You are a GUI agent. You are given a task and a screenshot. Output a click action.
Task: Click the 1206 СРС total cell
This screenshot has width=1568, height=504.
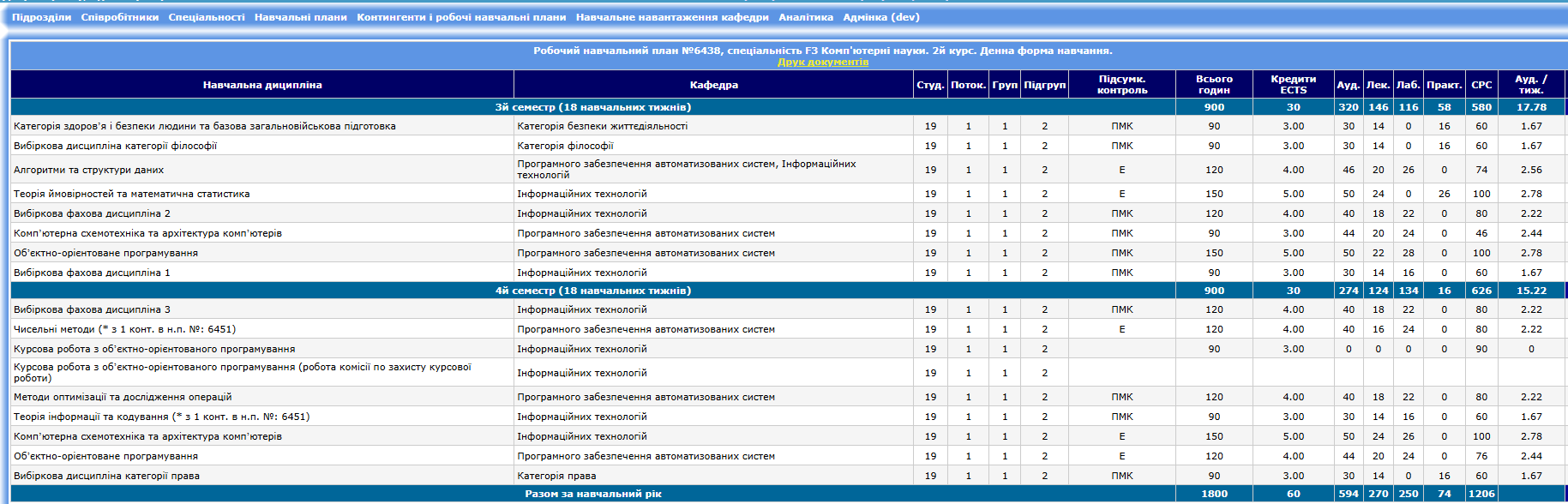[x=1481, y=494]
